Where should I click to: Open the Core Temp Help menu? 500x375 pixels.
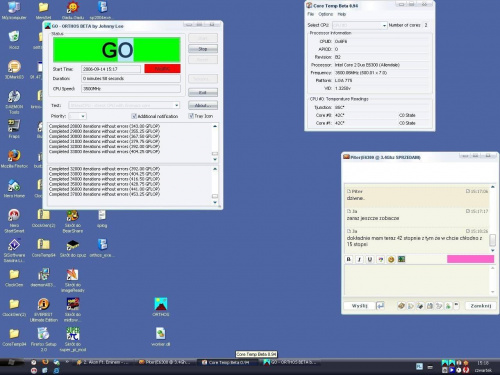click(342, 14)
